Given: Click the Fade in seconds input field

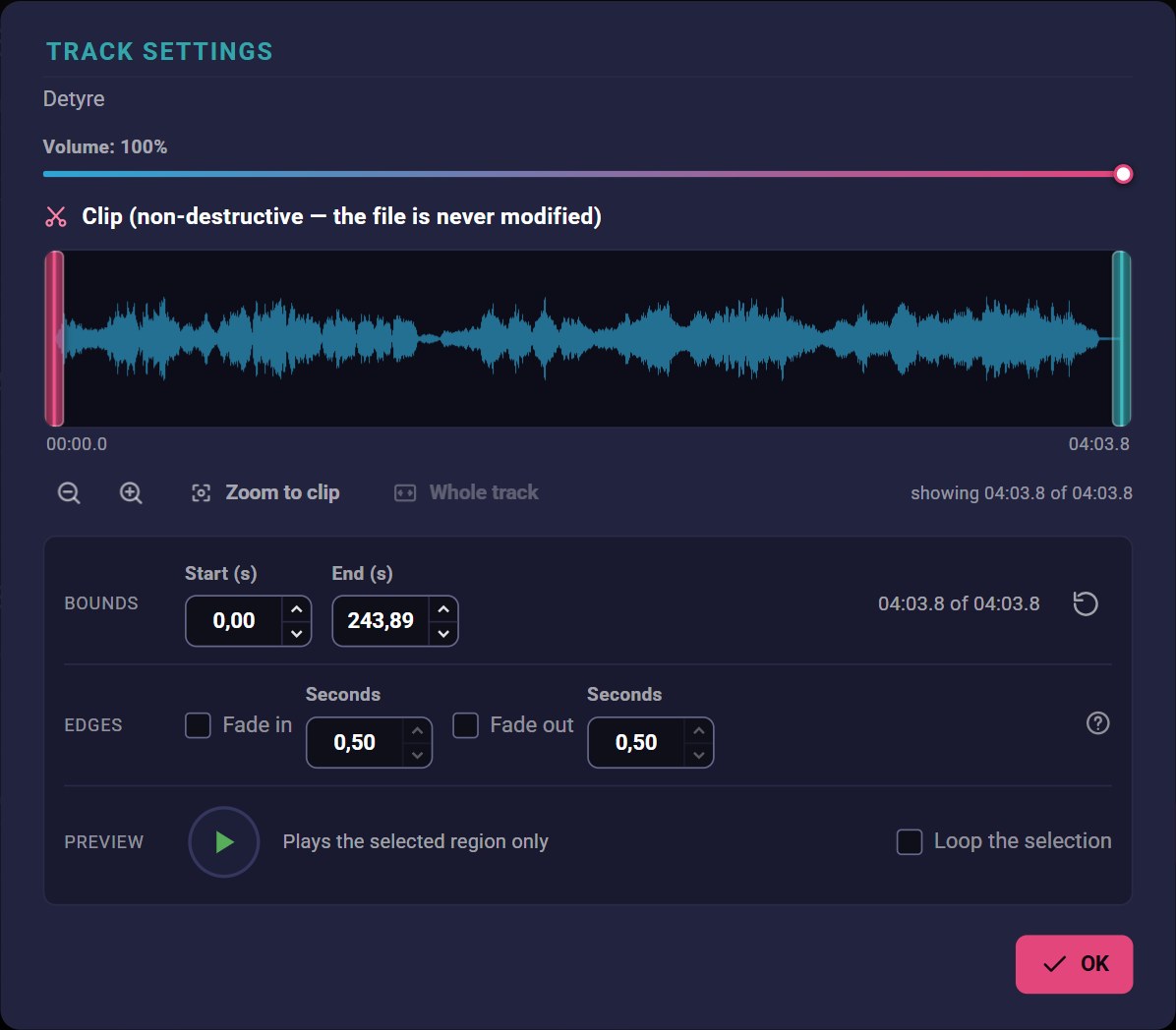Looking at the screenshot, I should coord(355,742).
